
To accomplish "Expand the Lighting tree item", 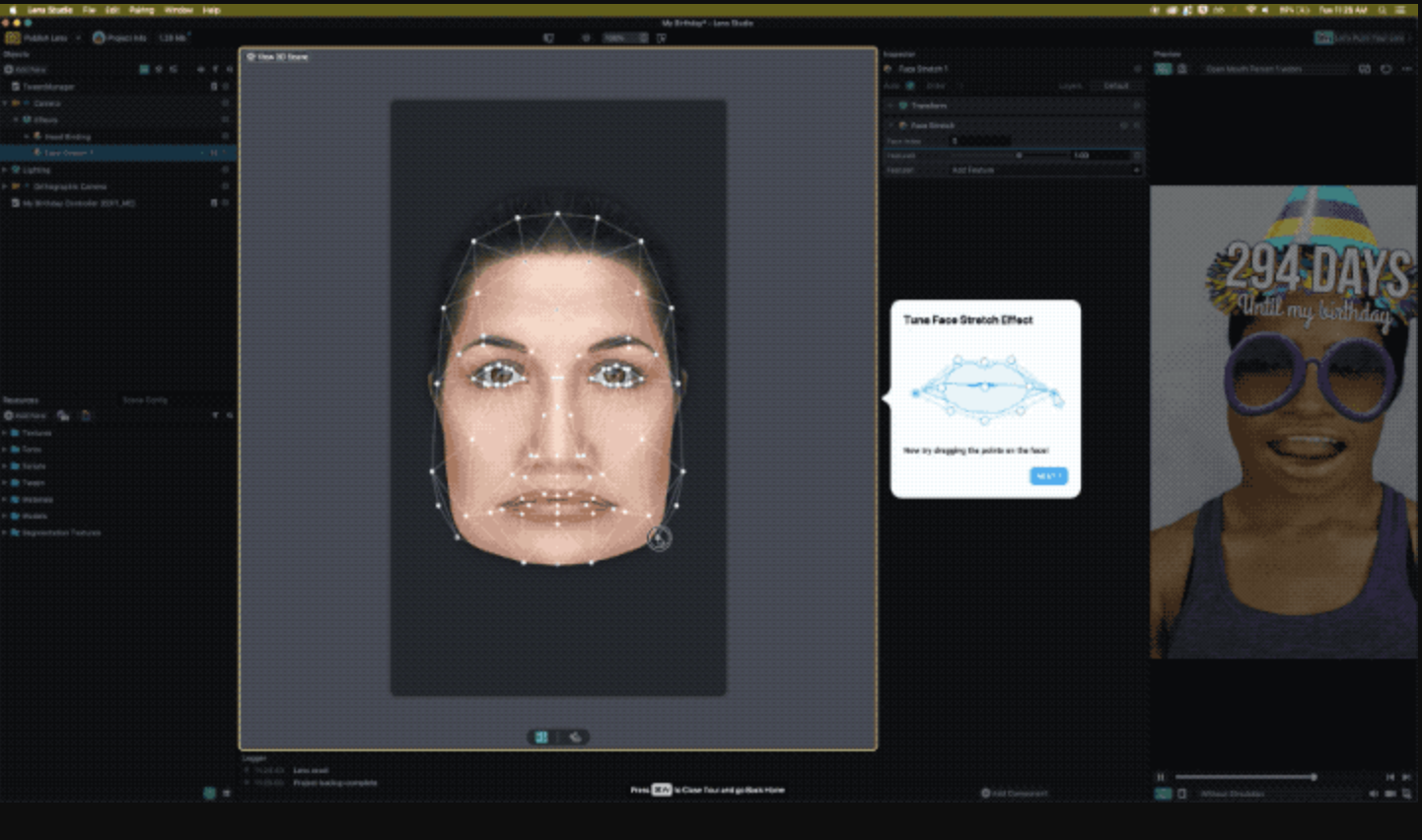I will (5, 170).
